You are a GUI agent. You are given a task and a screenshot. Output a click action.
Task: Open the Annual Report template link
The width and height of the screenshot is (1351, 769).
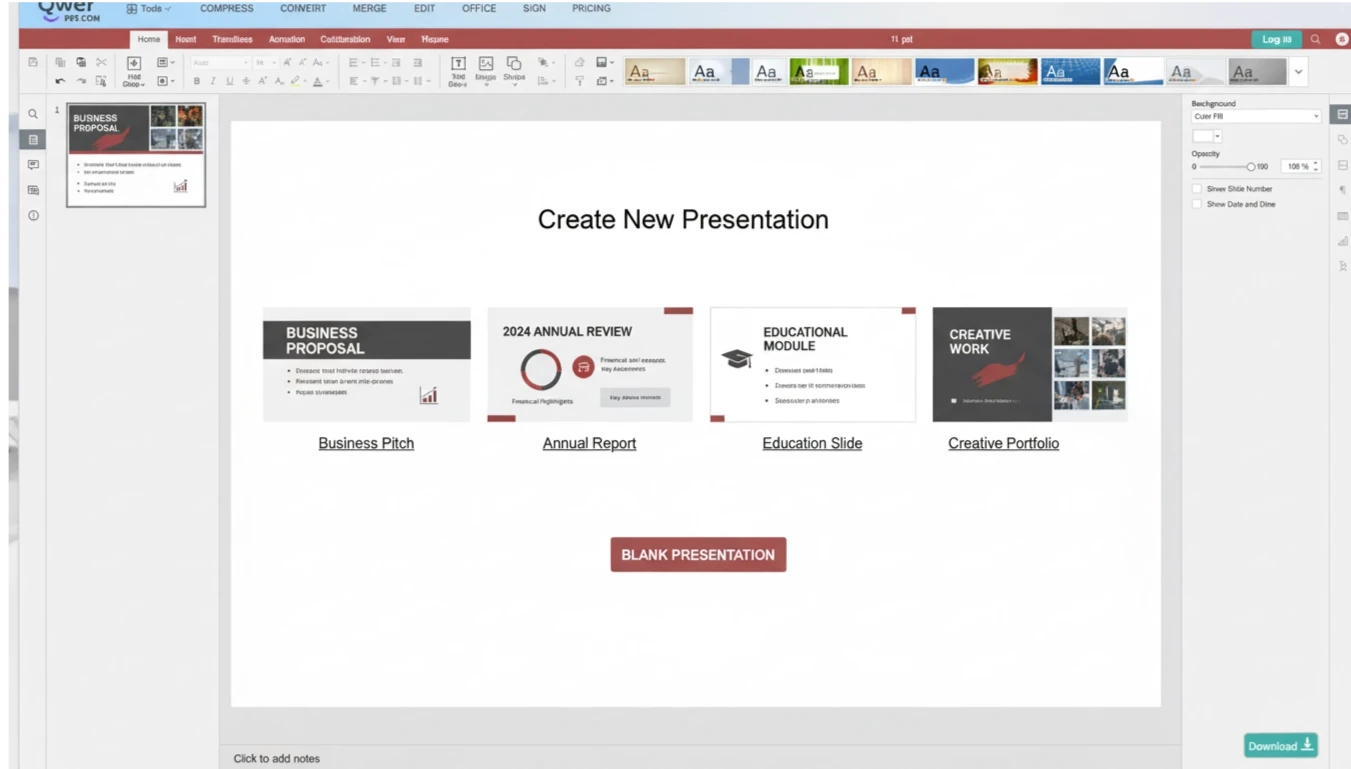pos(589,443)
